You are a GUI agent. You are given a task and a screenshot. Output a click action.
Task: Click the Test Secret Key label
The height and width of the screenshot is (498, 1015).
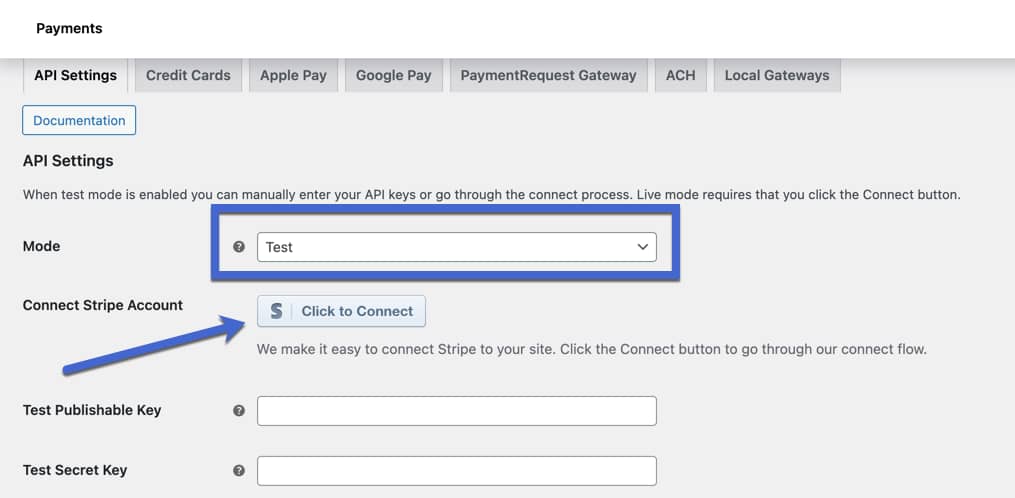click(x=75, y=470)
